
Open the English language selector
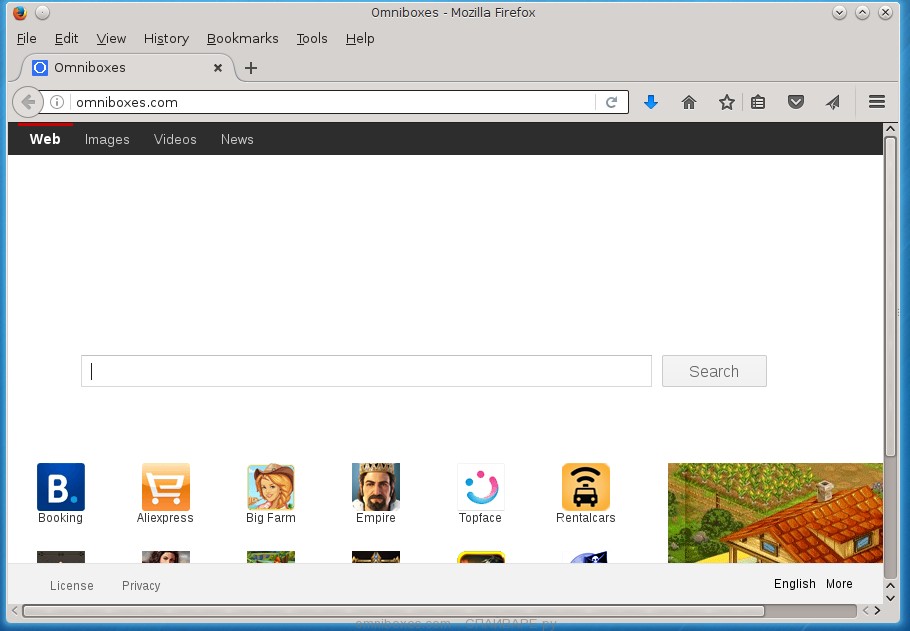tap(794, 584)
